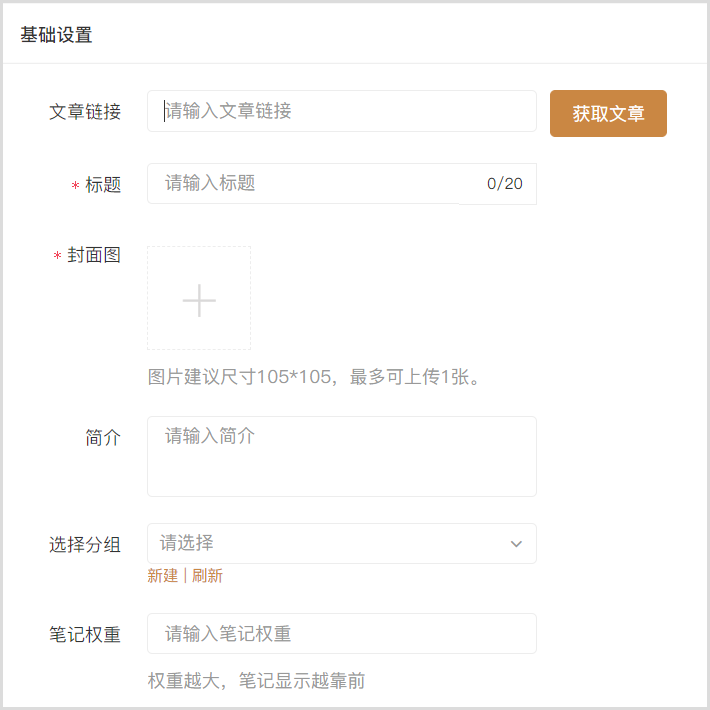The image size is (710, 710).
Task: Click the required 封面图 label
Action: (93, 256)
